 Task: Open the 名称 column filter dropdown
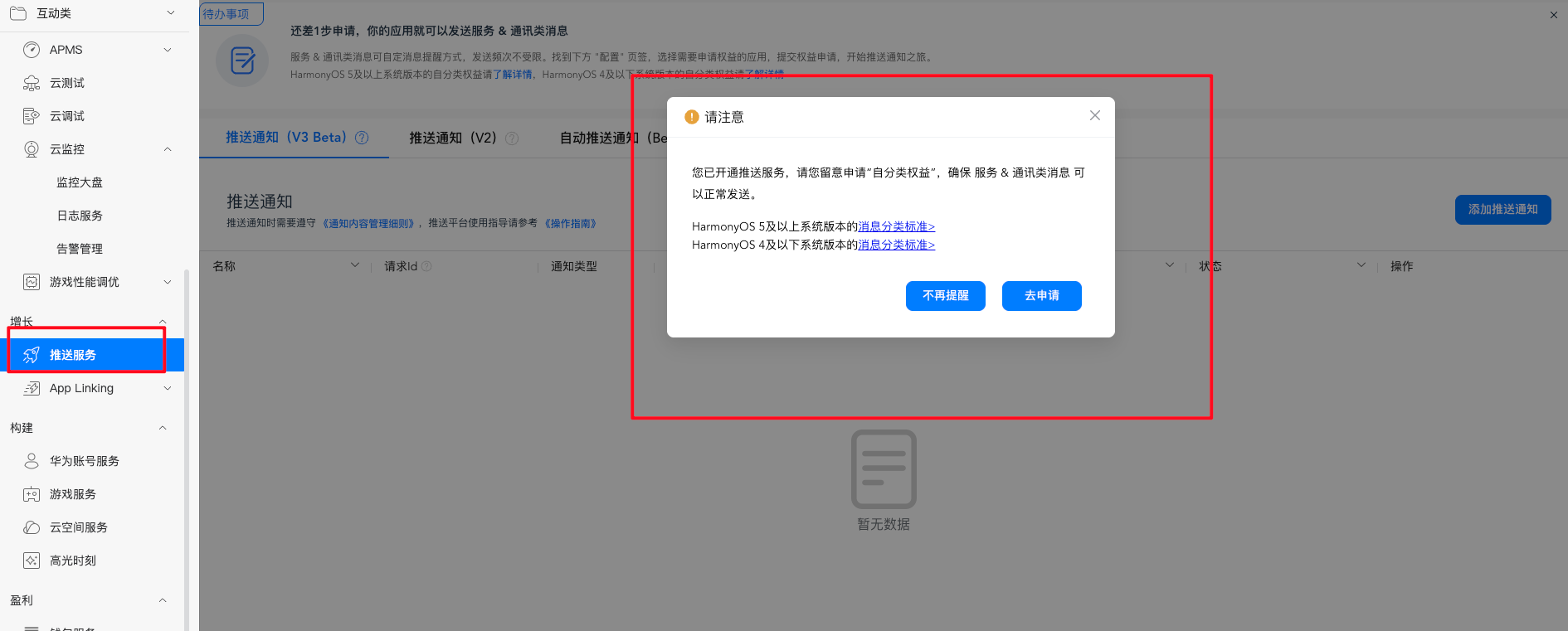pos(355,265)
